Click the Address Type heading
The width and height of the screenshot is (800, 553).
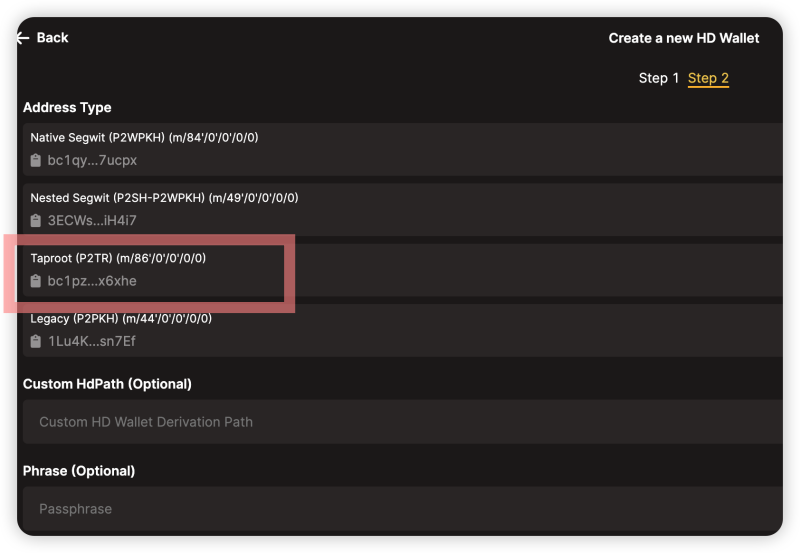pos(67,108)
